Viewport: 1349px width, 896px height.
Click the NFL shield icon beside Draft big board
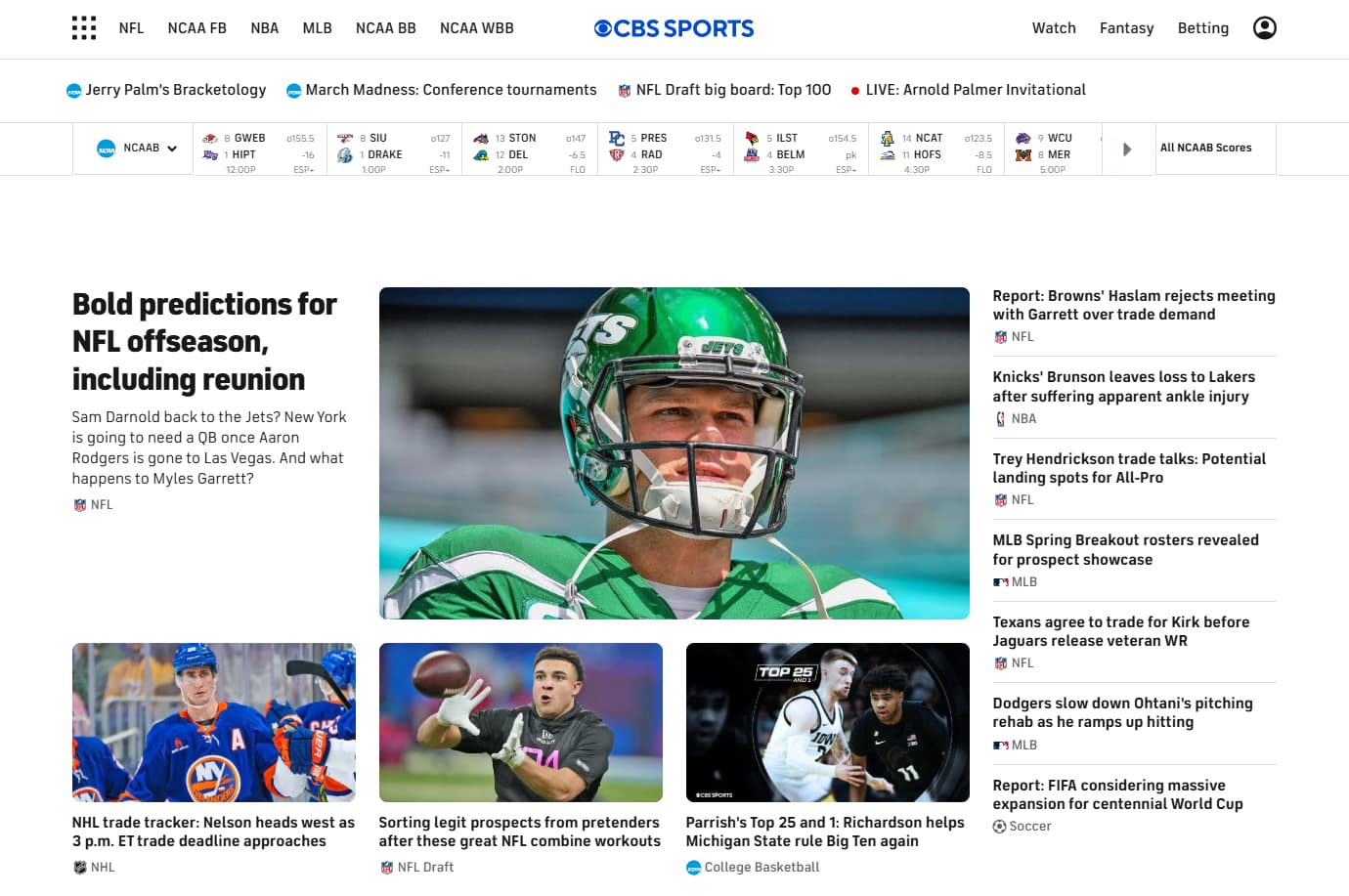[x=625, y=91]
